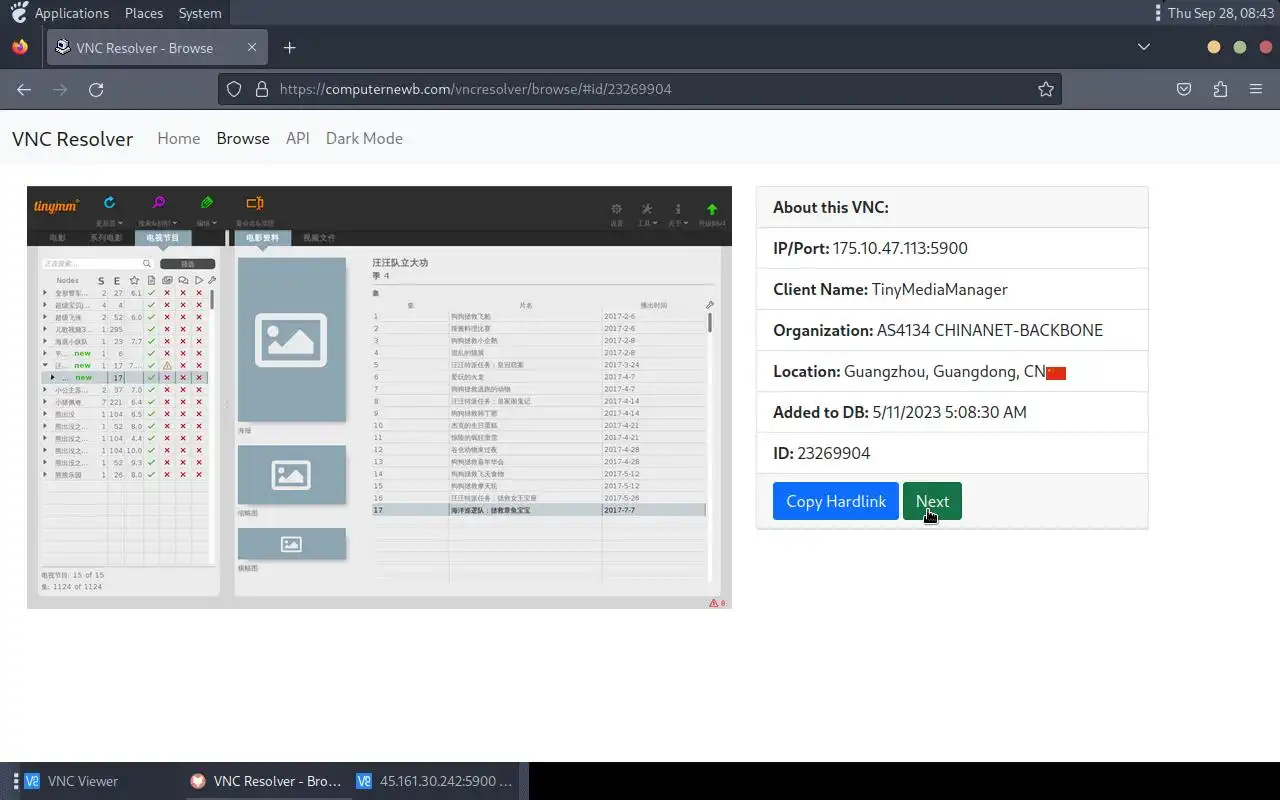Open a new tab with the plus icon

click(289, 47)
